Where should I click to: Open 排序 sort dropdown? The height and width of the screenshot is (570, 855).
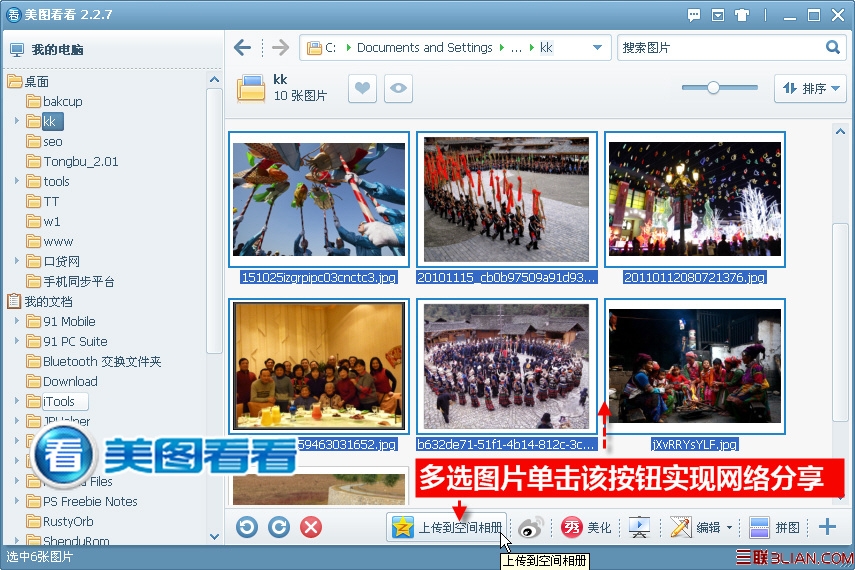(810, 88)
